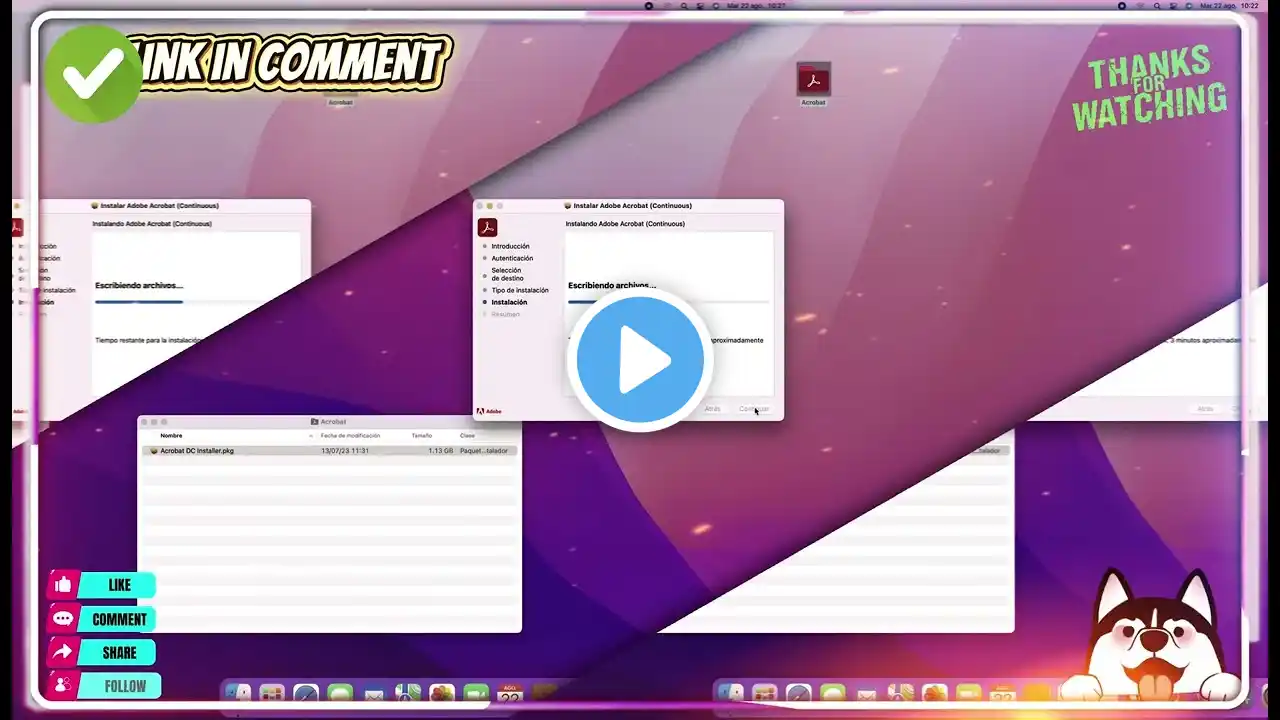Click the Adobe Acrobat logo in installer sidebar
The width and height of the screenshot is (1280, 720).
pyautogui.click(x=487, y=228)
